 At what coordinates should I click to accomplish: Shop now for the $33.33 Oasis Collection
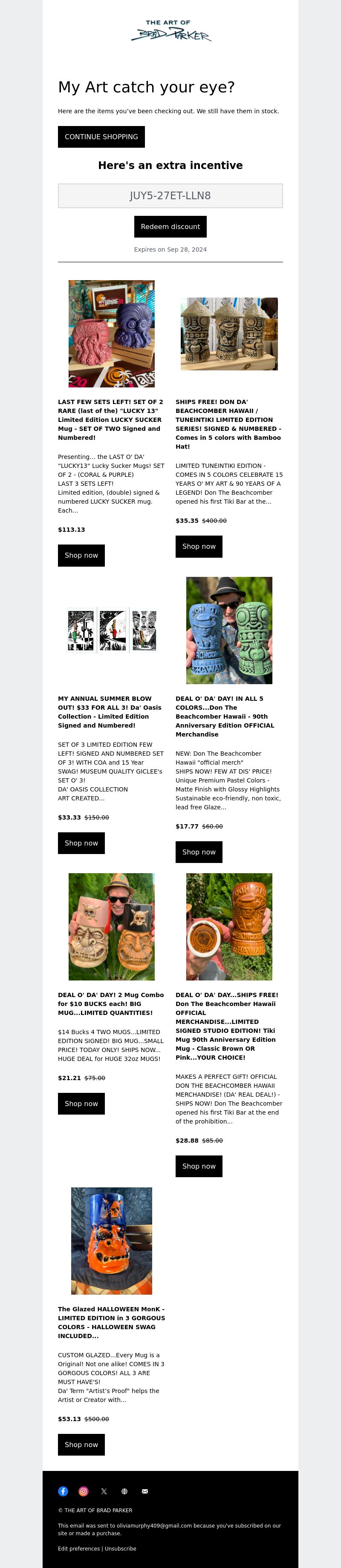click(x=81, y=843)
